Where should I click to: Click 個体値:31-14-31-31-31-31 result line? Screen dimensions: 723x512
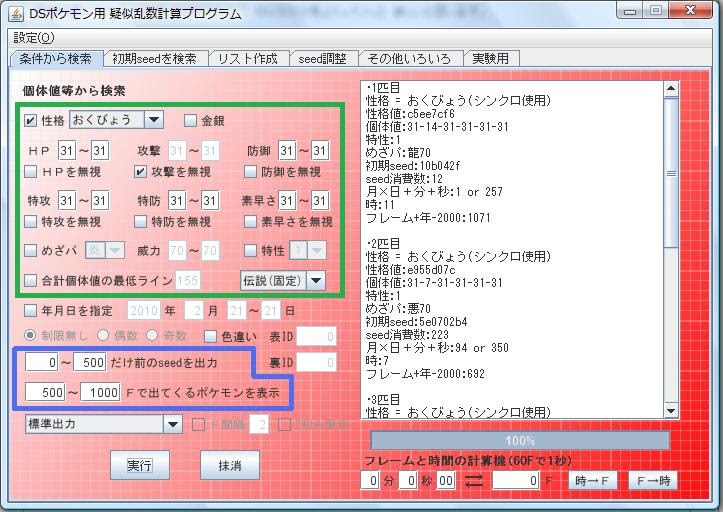(x=437, y=126)
